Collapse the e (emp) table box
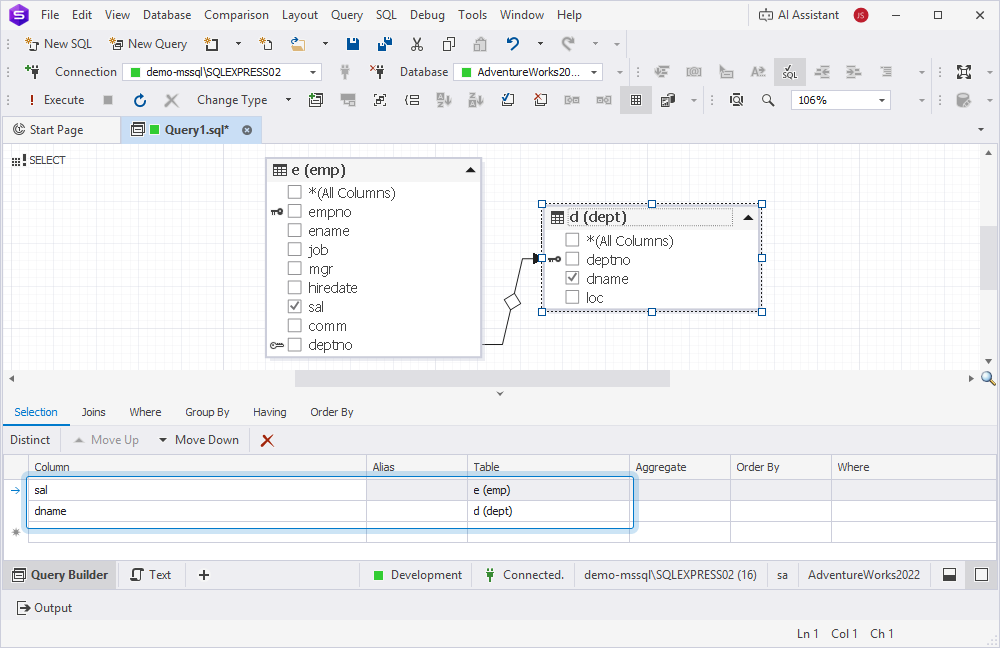This screenshot has width=1000, height=648. tap(470, 171)
